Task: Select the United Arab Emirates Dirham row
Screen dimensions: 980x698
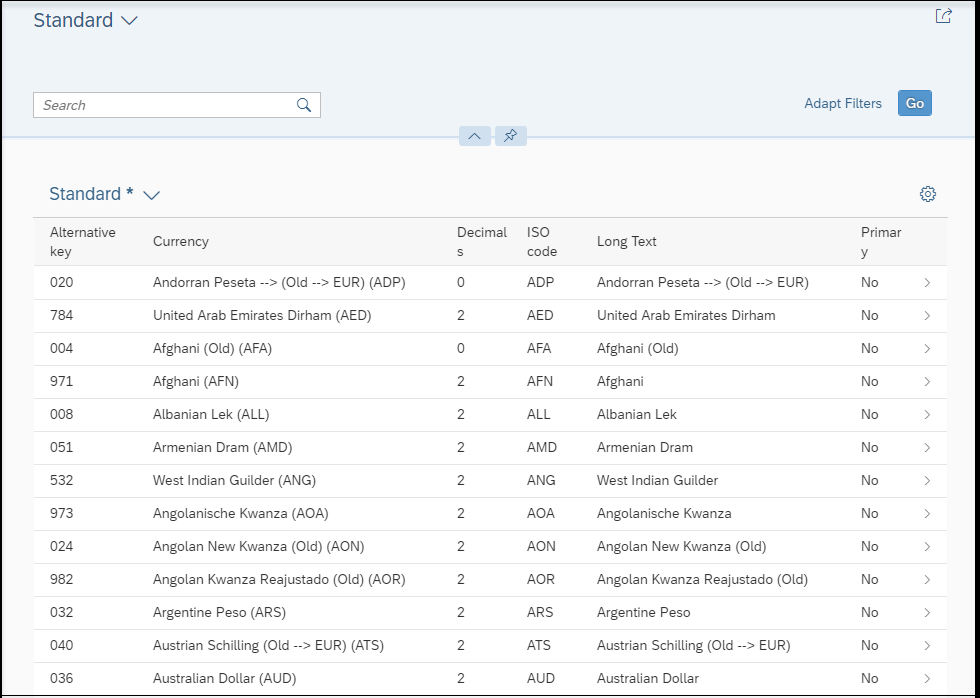Action: pos(490,316)
